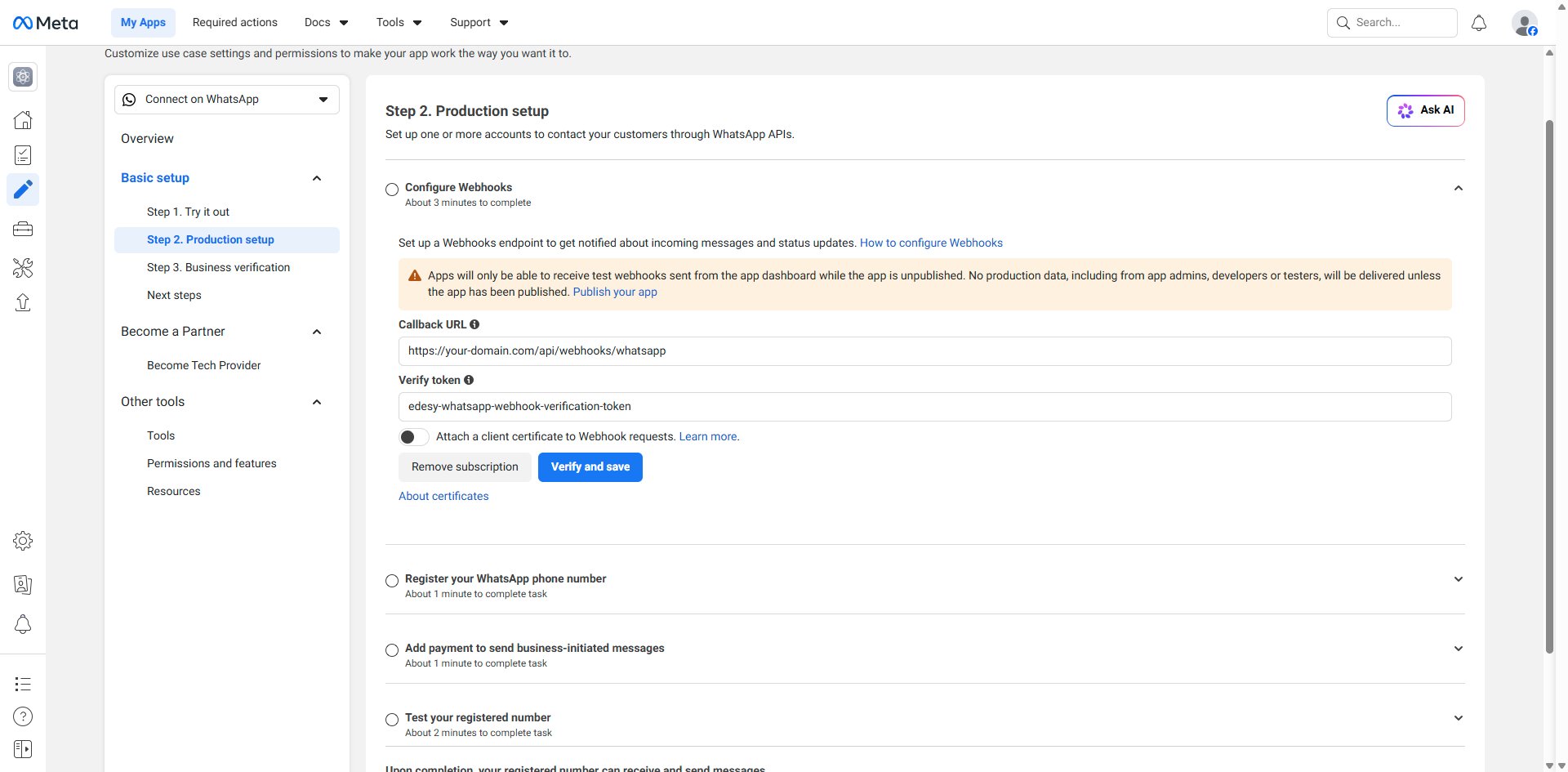Go to Required actions

(235, 23)
